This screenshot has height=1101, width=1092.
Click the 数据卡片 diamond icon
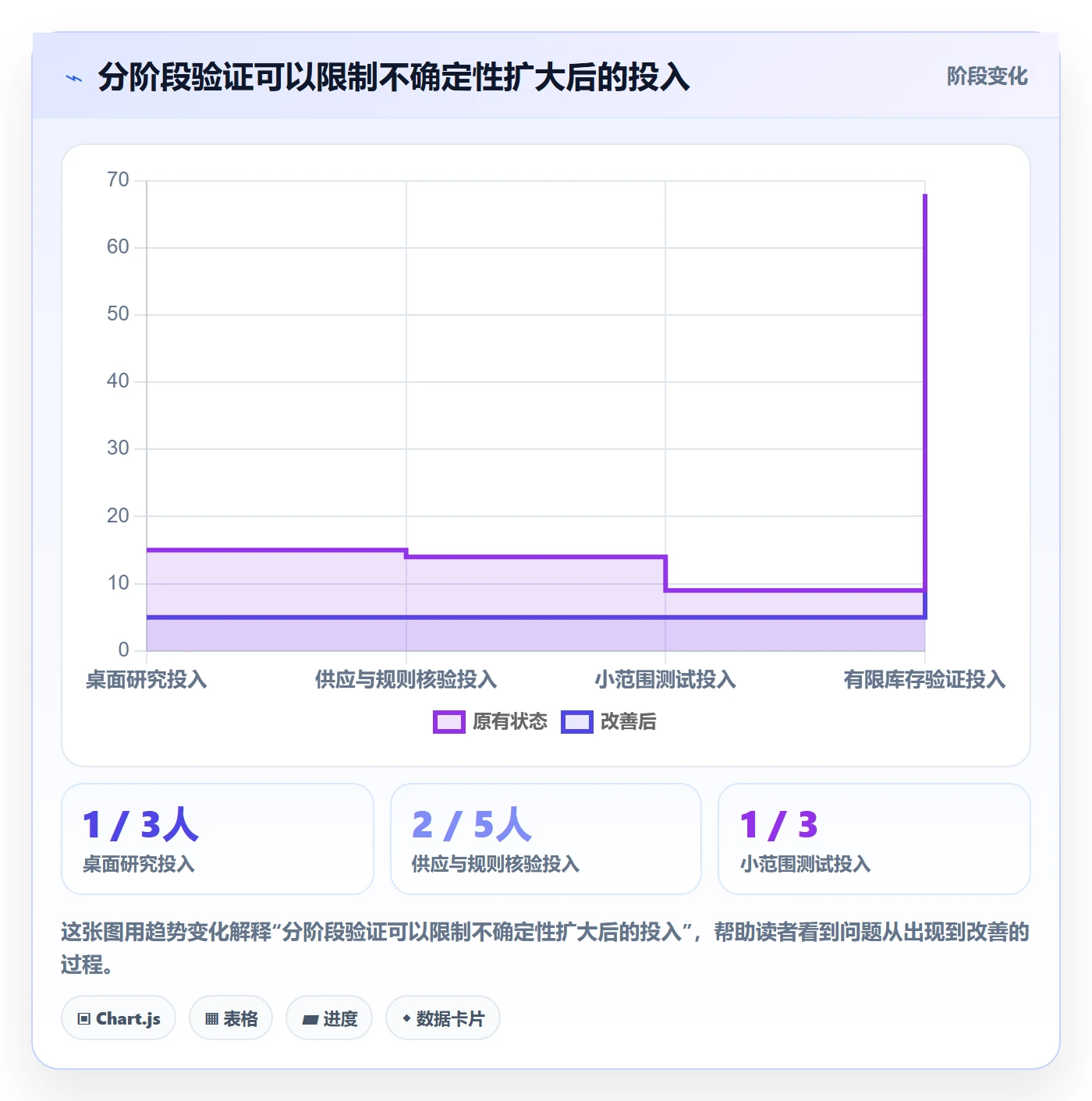tap(406, 1018)
